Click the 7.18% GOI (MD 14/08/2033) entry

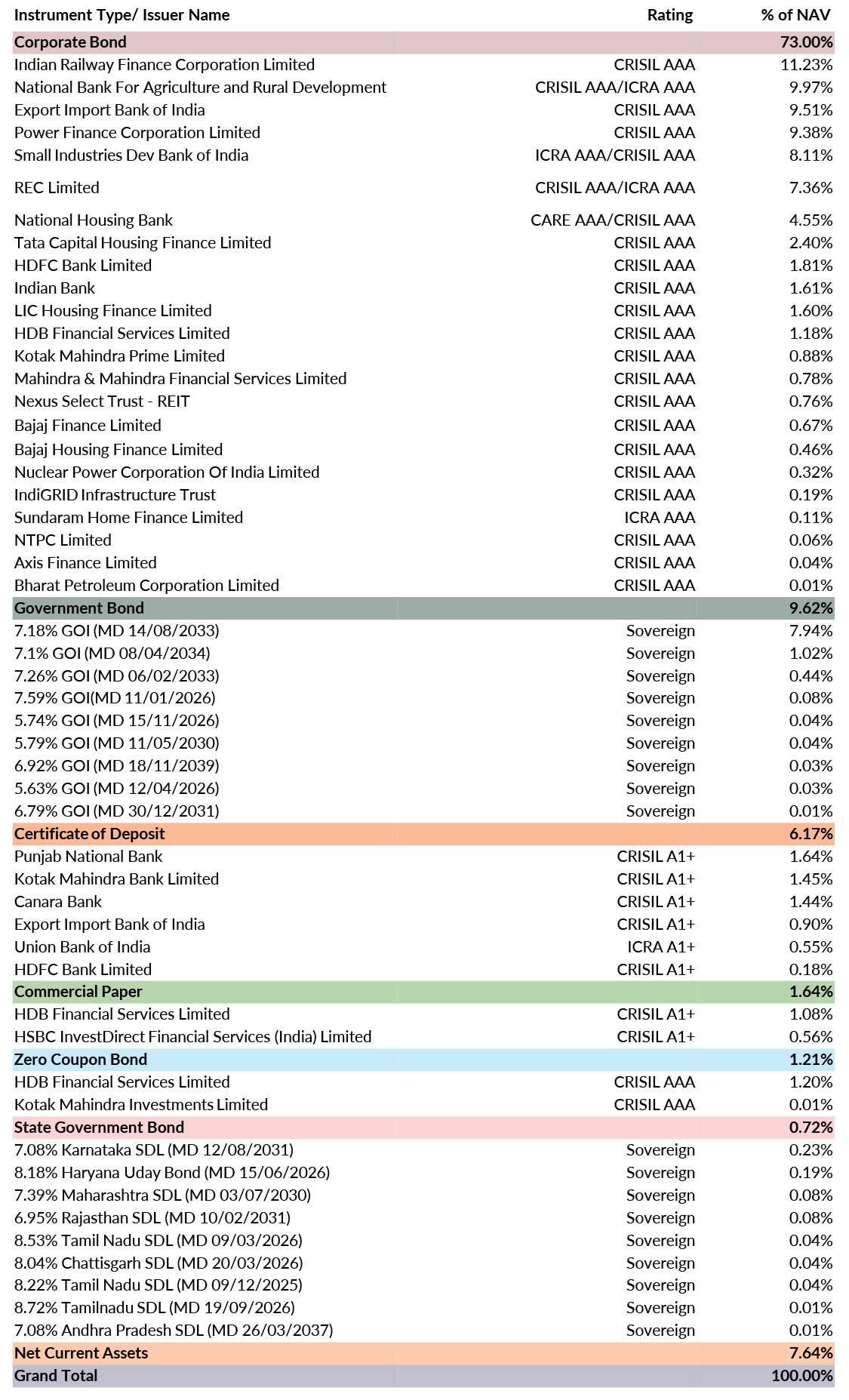[116, 631]
